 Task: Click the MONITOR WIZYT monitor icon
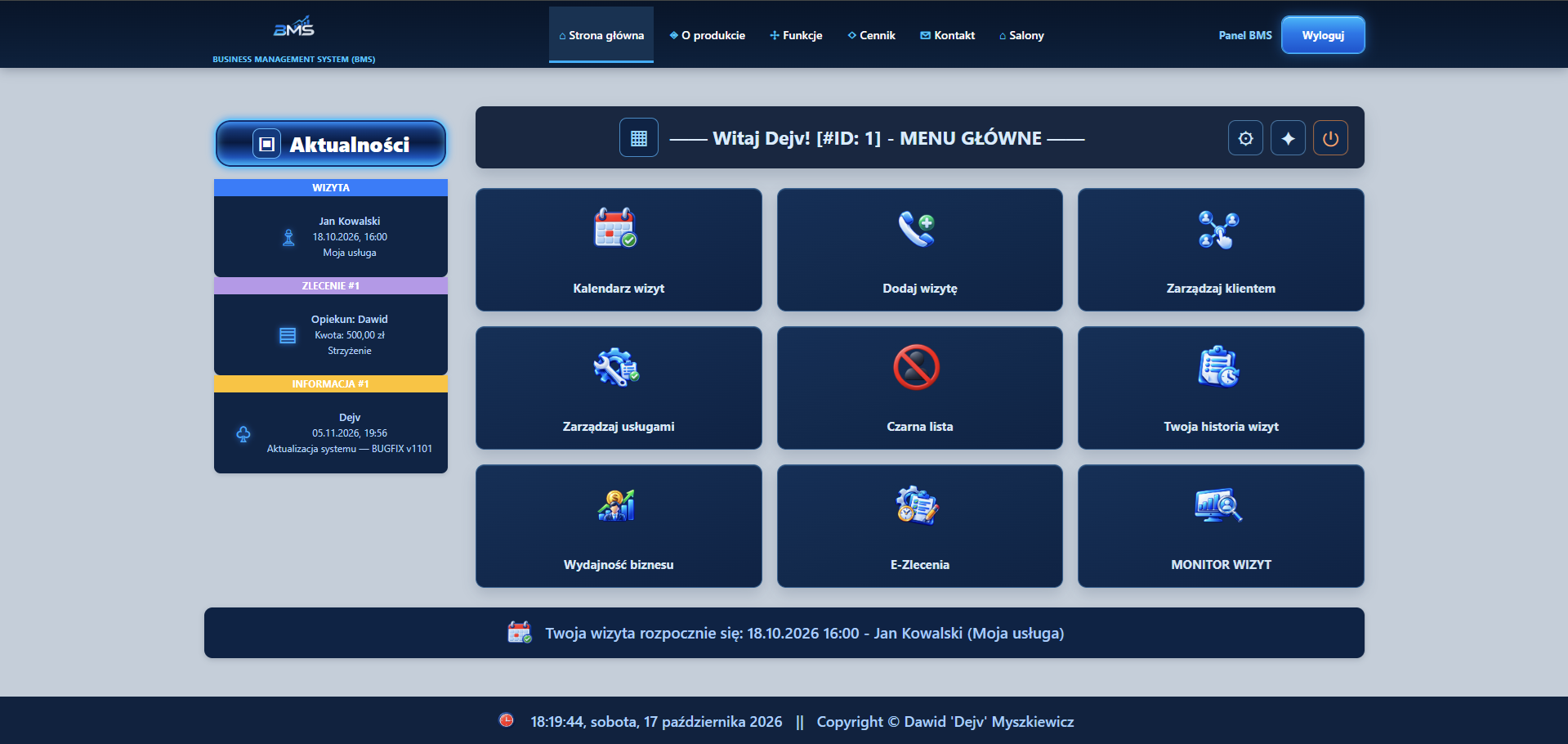pos(1218,505)
